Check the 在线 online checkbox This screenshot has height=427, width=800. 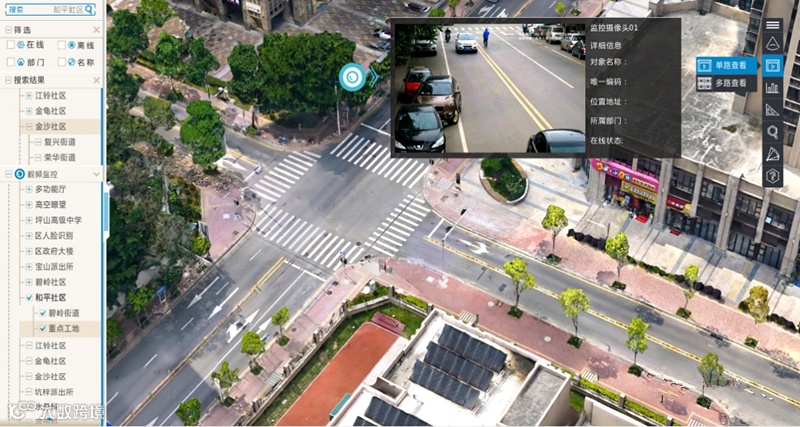pyautogui.click(x=11, y=45)
